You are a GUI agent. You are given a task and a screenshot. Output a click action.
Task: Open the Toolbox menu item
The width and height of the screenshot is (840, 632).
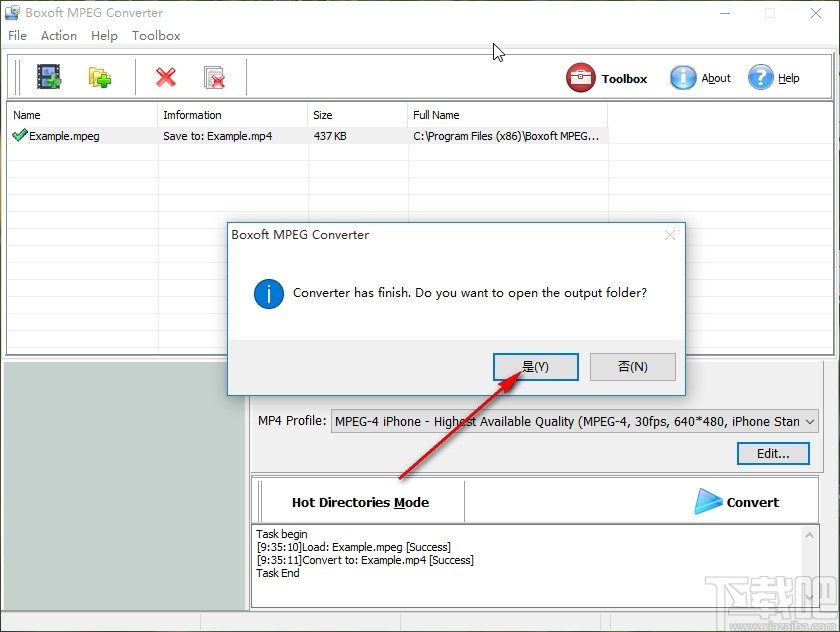[156, 35]
